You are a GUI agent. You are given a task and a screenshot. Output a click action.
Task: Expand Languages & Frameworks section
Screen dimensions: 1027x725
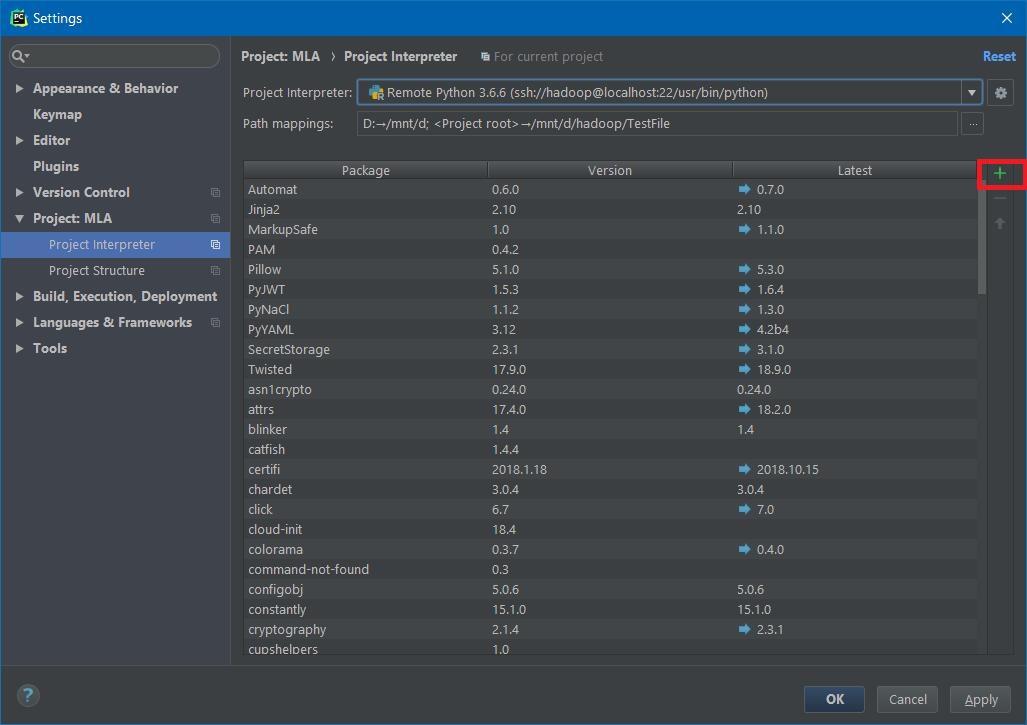[19, 322]
